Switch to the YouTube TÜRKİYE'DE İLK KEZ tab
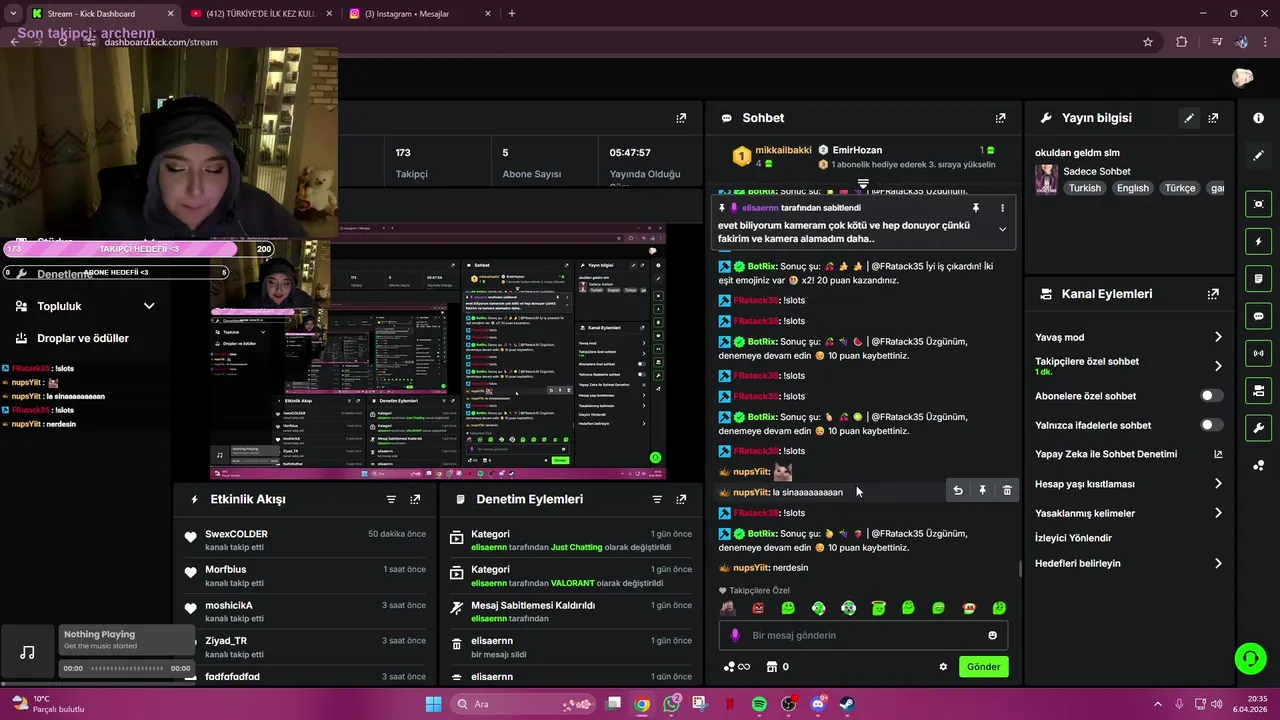 (x=260, y=14)
